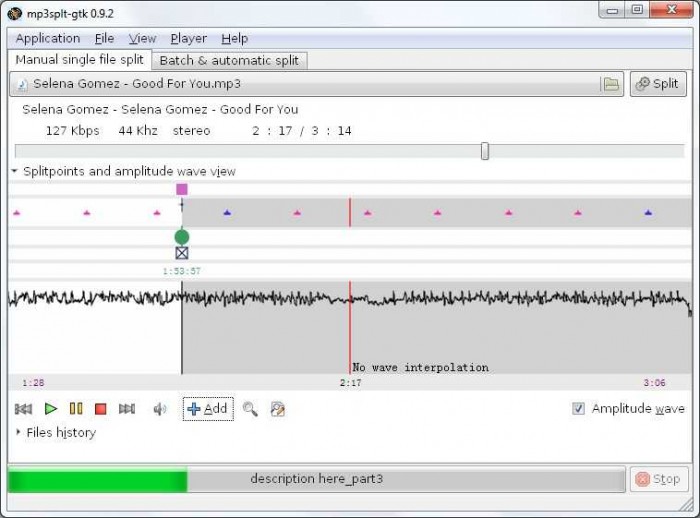Click the magnifying glass zoom icon

point(250,409)
